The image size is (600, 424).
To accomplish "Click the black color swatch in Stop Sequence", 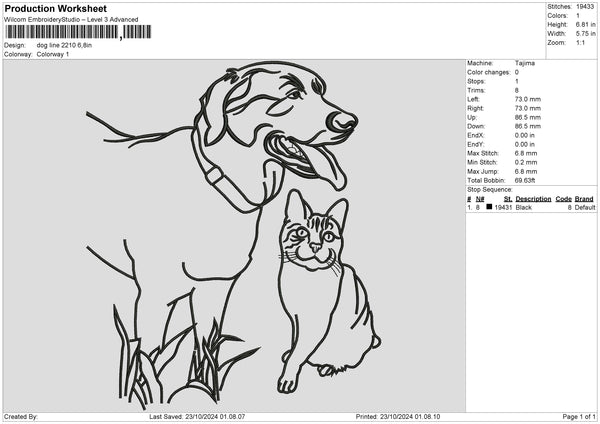I will tap(489, 207).
